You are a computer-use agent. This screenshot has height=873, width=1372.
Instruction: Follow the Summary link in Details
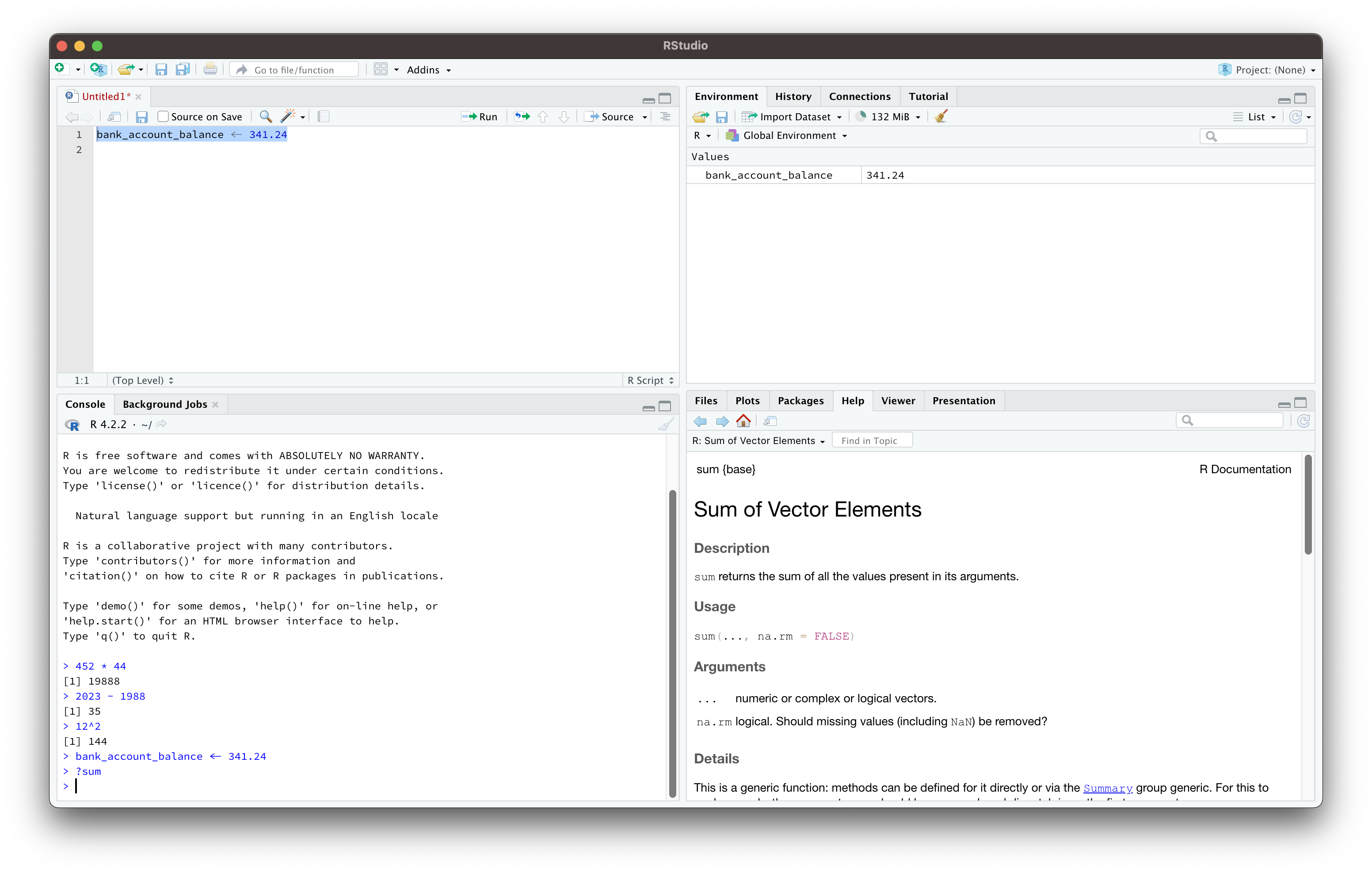pyautogui.click(x=1107, y=788)
